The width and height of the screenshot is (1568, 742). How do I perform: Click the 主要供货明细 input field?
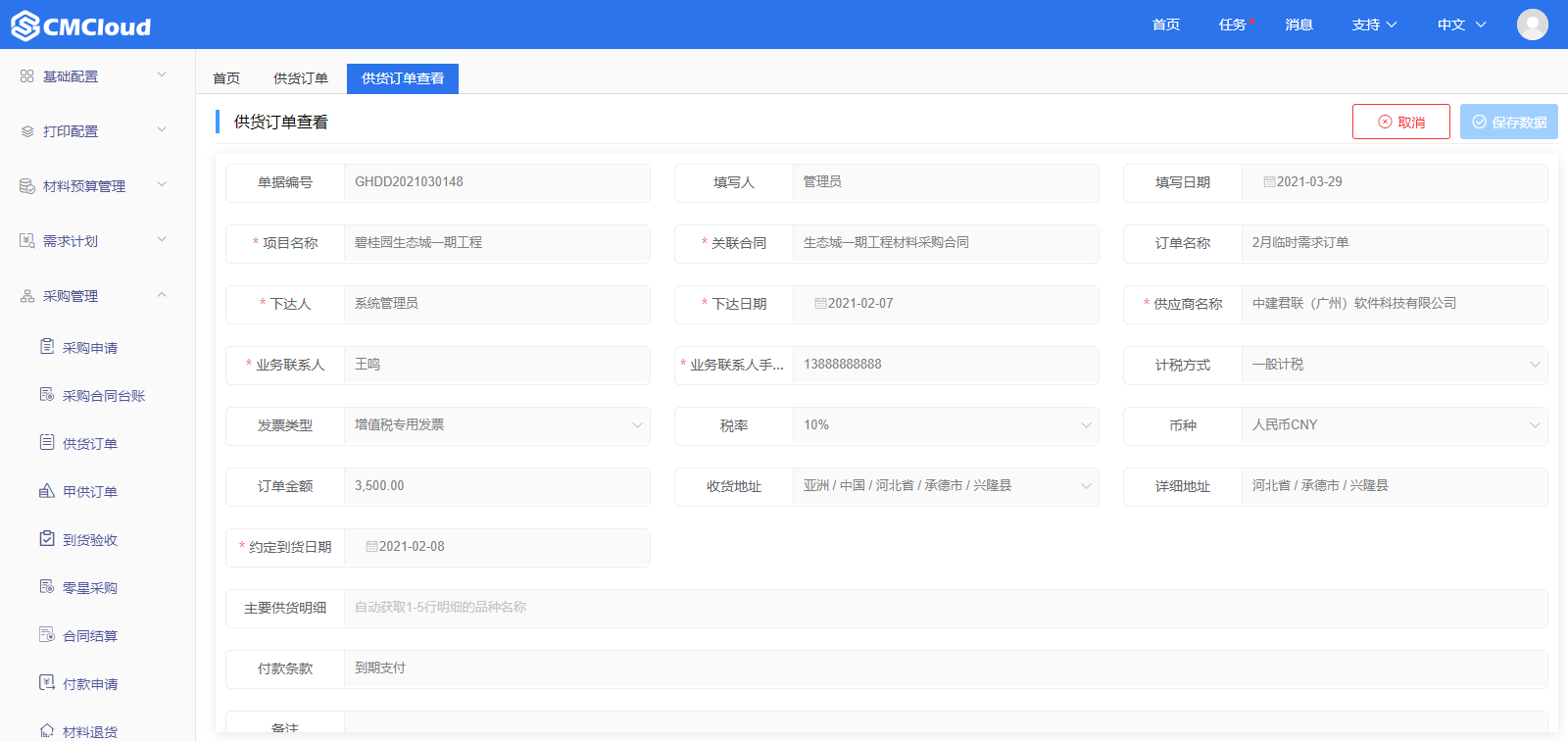click(946, 608)
